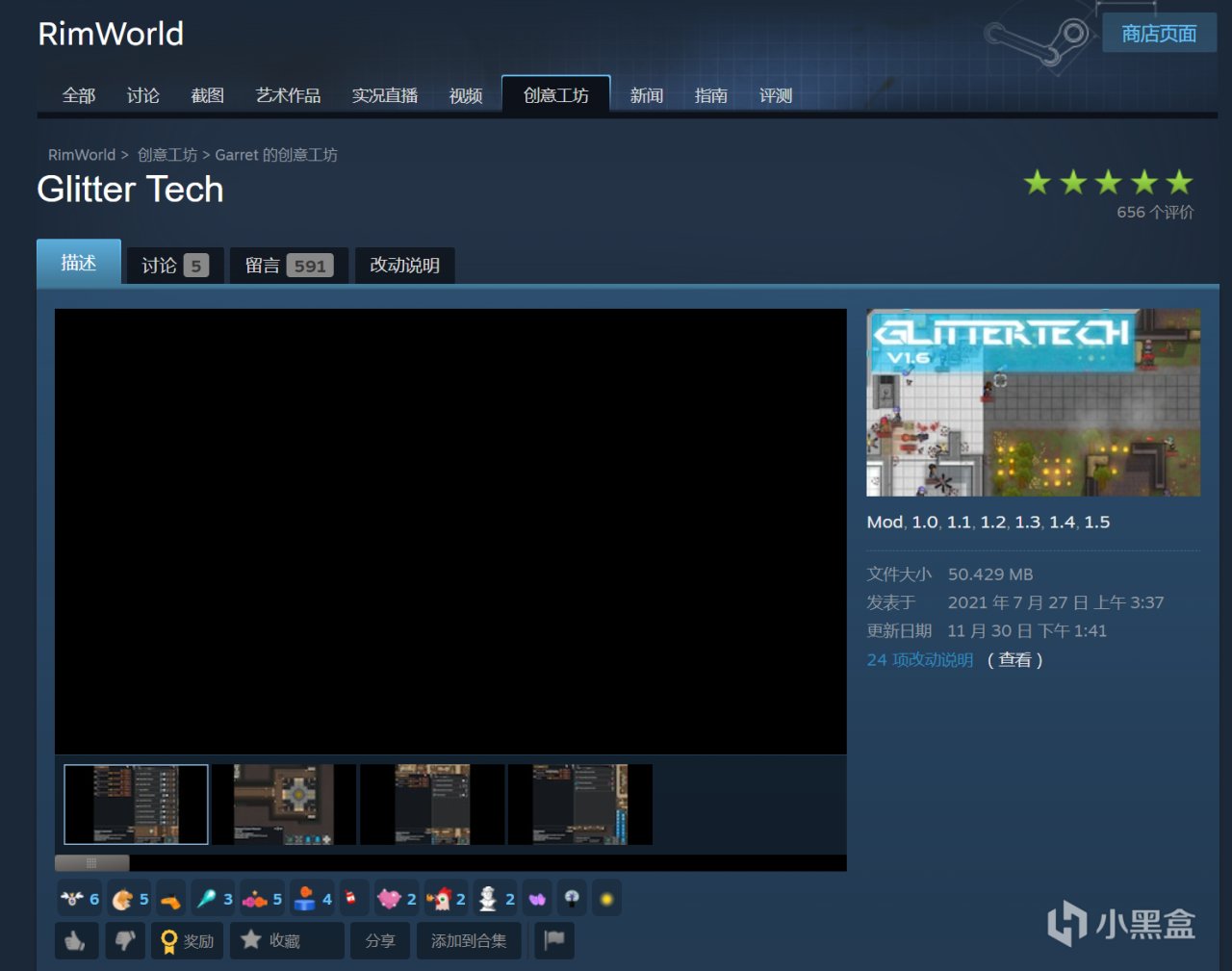Viewport: 1232px width, 971px height.
Task: Click the rooster award icon
Action: (446, 899)
